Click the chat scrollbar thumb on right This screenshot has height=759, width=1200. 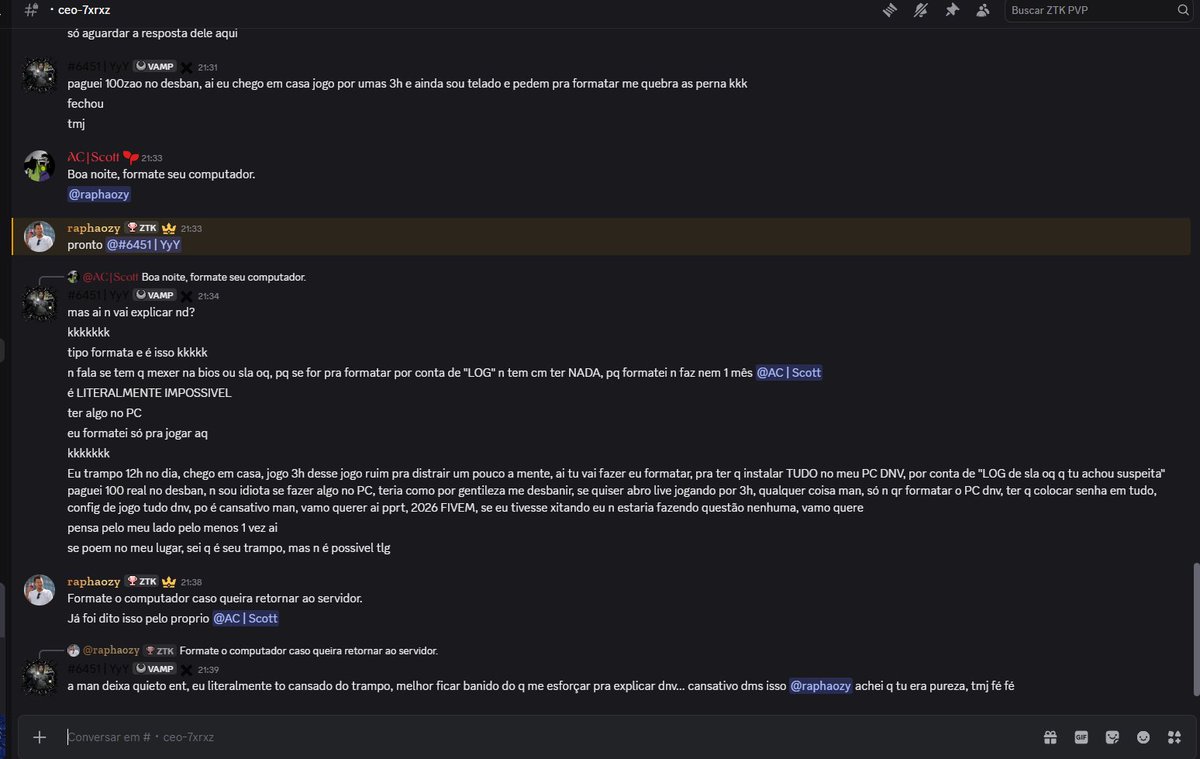(x=1195, y=628)
